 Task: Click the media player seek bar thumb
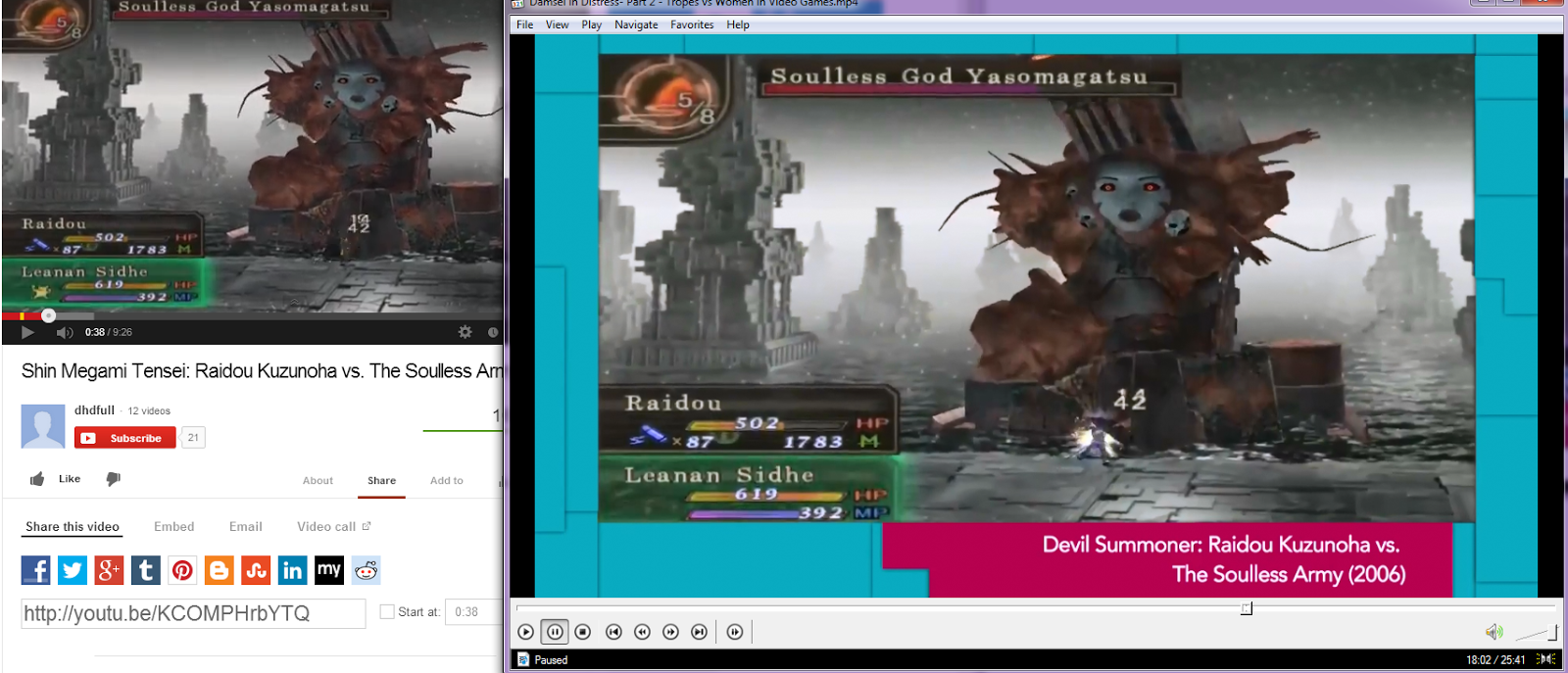pos(1247,608)
